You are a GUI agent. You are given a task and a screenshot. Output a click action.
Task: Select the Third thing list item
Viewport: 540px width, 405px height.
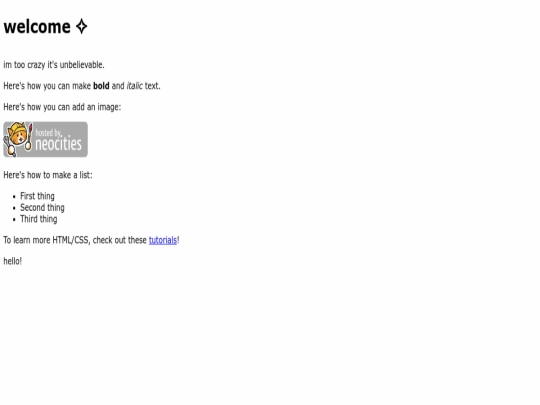(39, 219)
